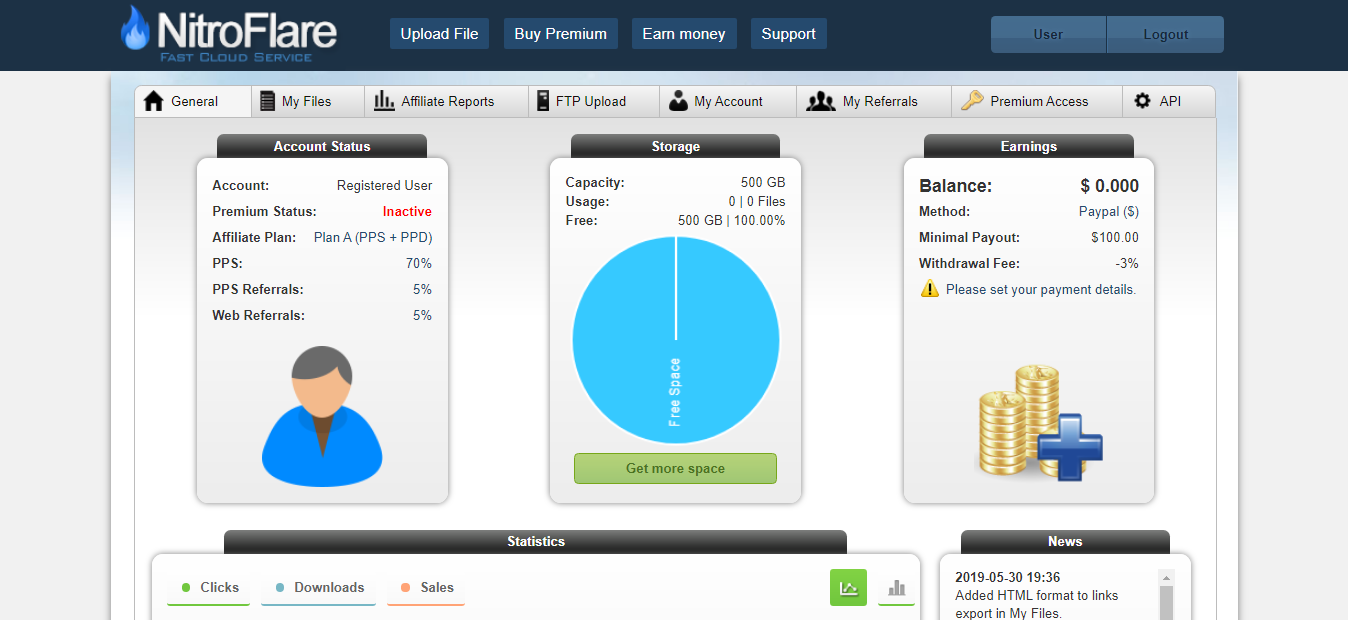Click the Paypal ($) method value
This screenshot has height=620, width=1348.
1108,212
